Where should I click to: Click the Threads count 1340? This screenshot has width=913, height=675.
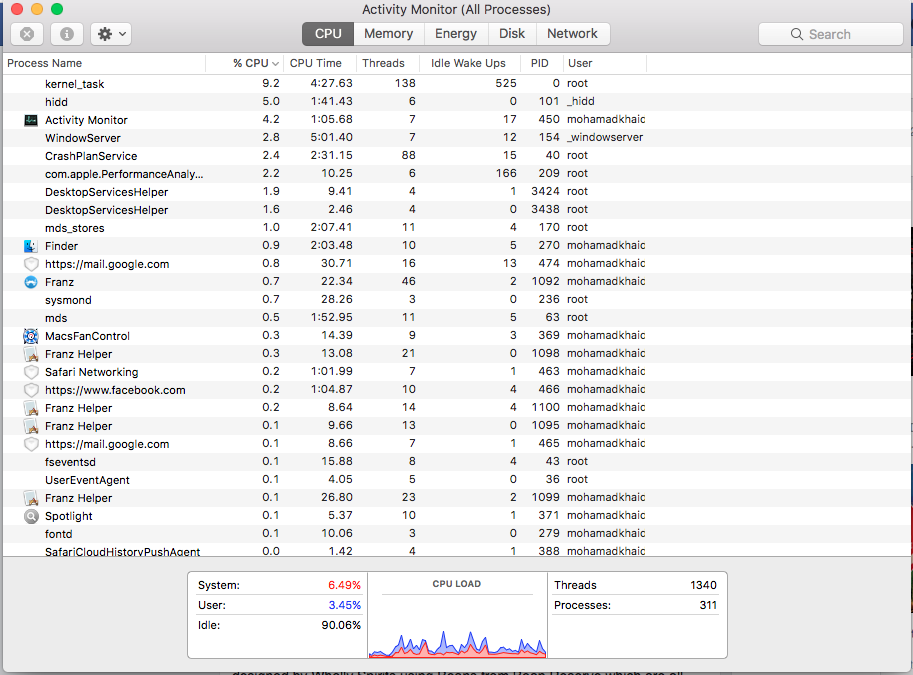(x=703, y=585)
